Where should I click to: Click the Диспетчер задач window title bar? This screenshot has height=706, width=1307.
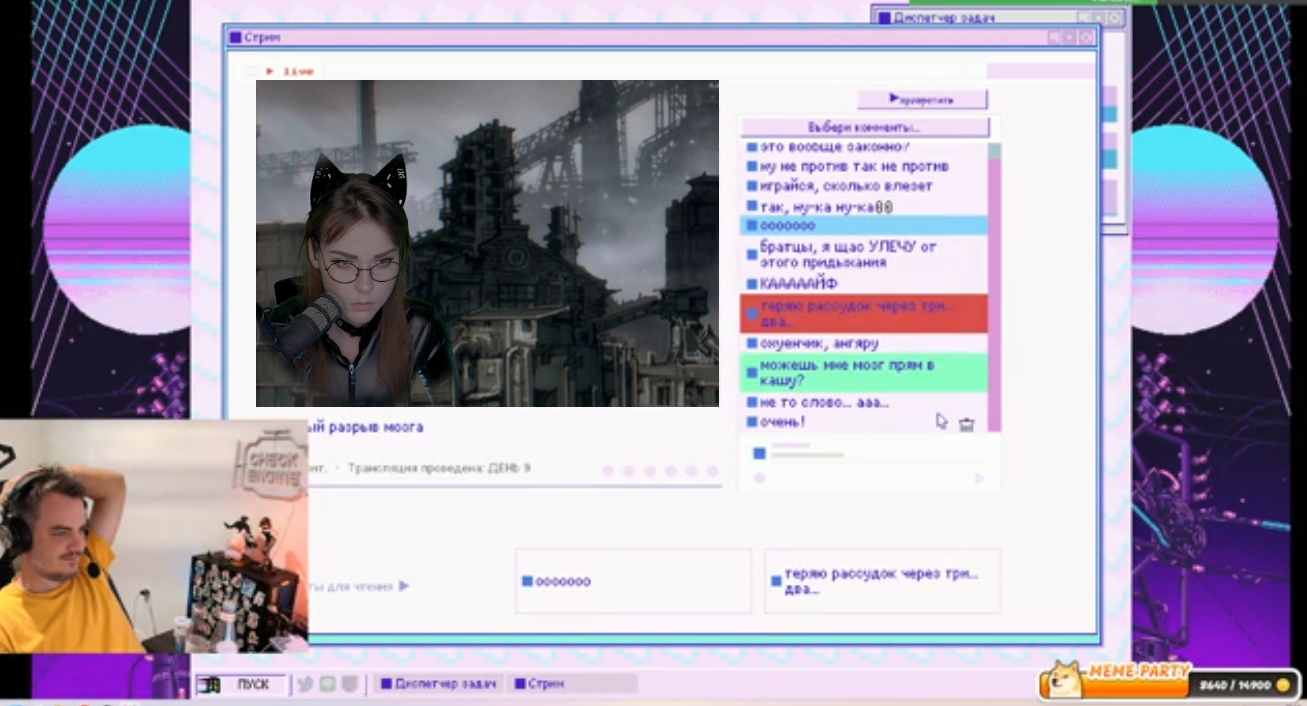click(x=999, y=17)
